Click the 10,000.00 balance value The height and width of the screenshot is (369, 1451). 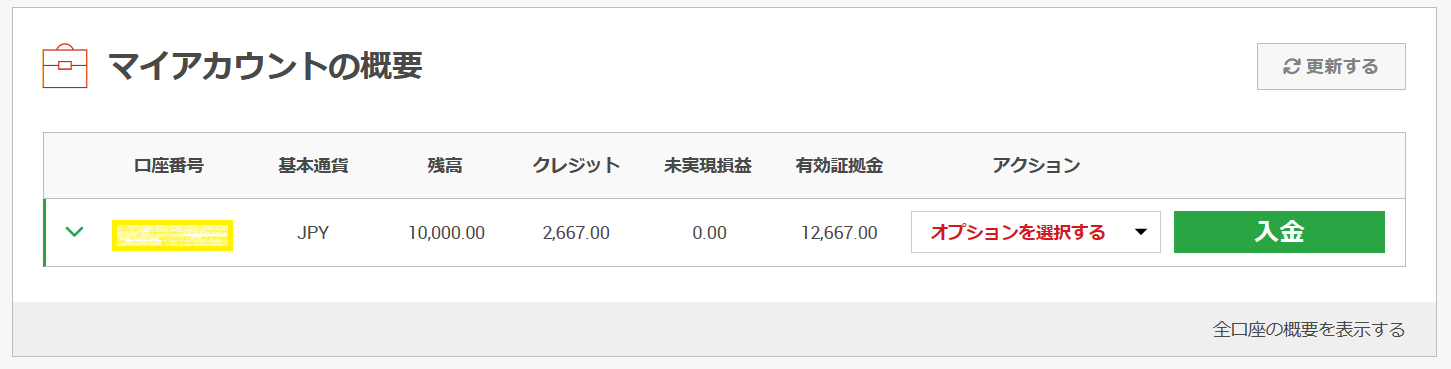coord(446,233)
